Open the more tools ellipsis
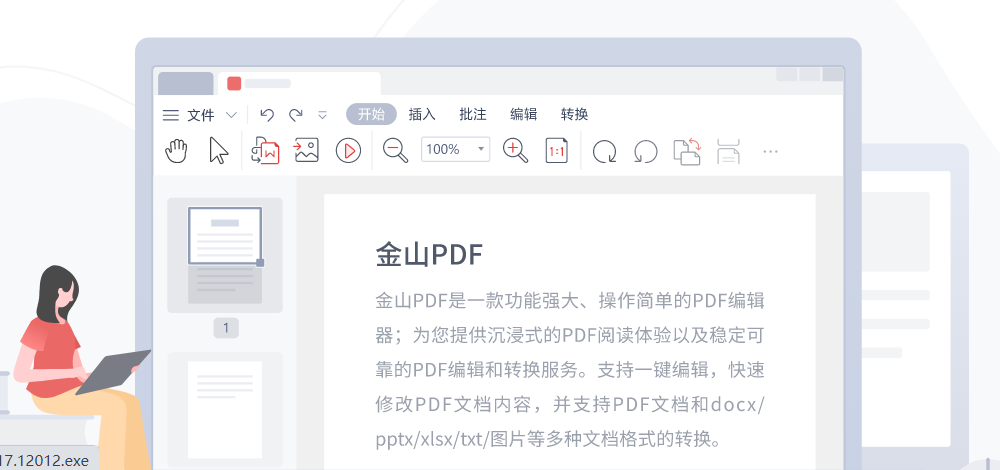Screen dimensions: 1000x470 (770, 152)
